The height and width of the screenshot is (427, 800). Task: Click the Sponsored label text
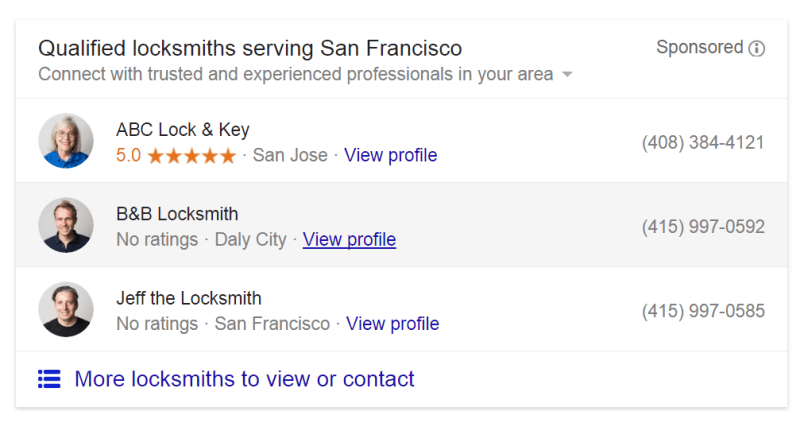point(699,48)
